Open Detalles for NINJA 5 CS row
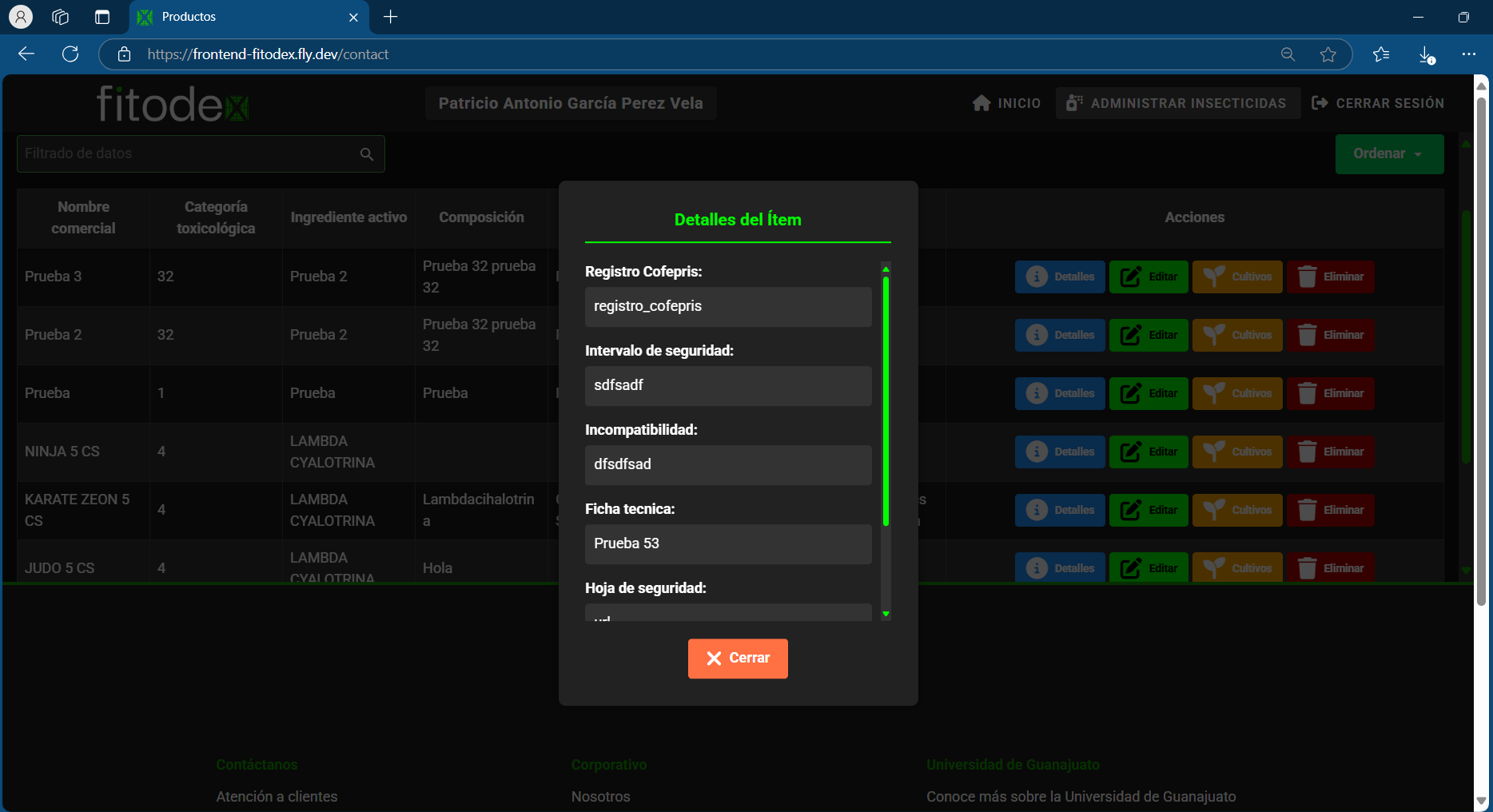Viewport: 1493px width, 812px height. pos(1060,452)
